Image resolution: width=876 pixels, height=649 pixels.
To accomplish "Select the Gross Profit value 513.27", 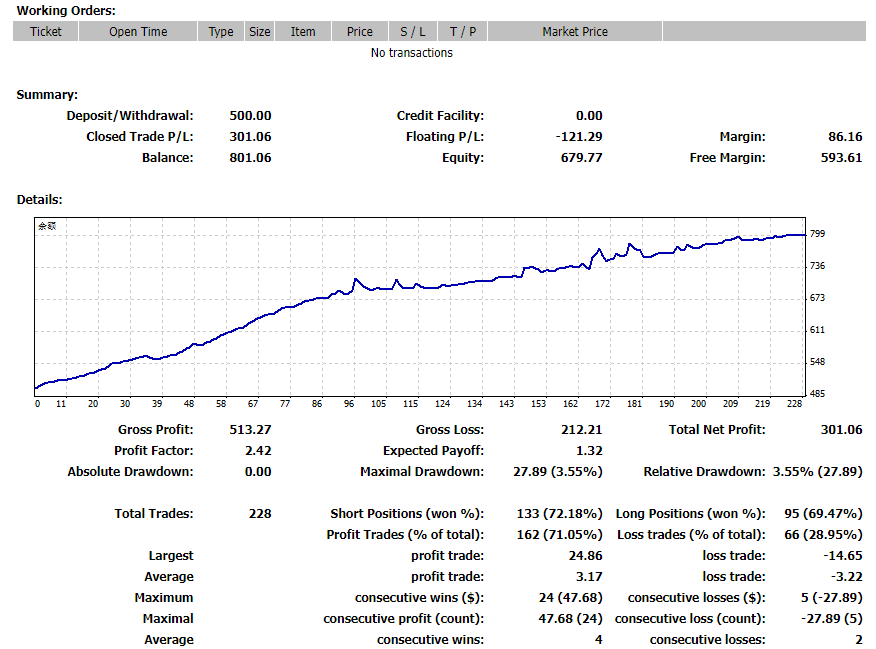I will pos(250,430).
